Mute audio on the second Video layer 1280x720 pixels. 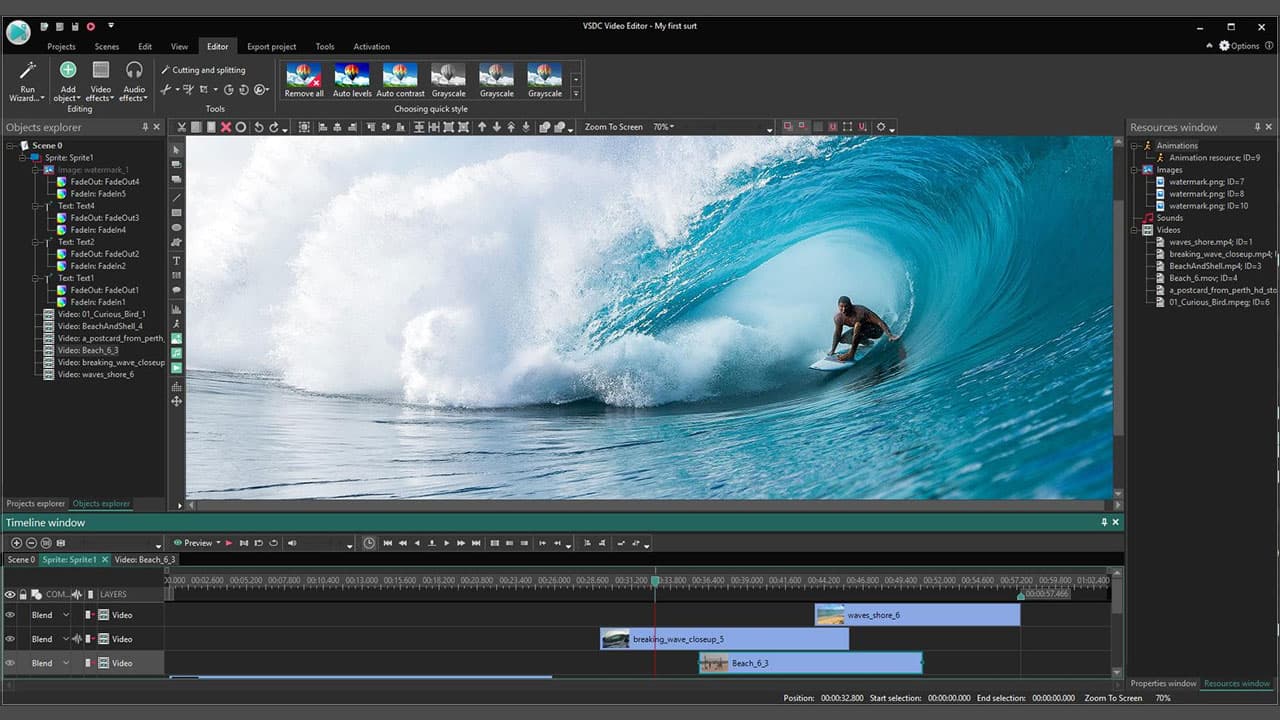[77, 639]
